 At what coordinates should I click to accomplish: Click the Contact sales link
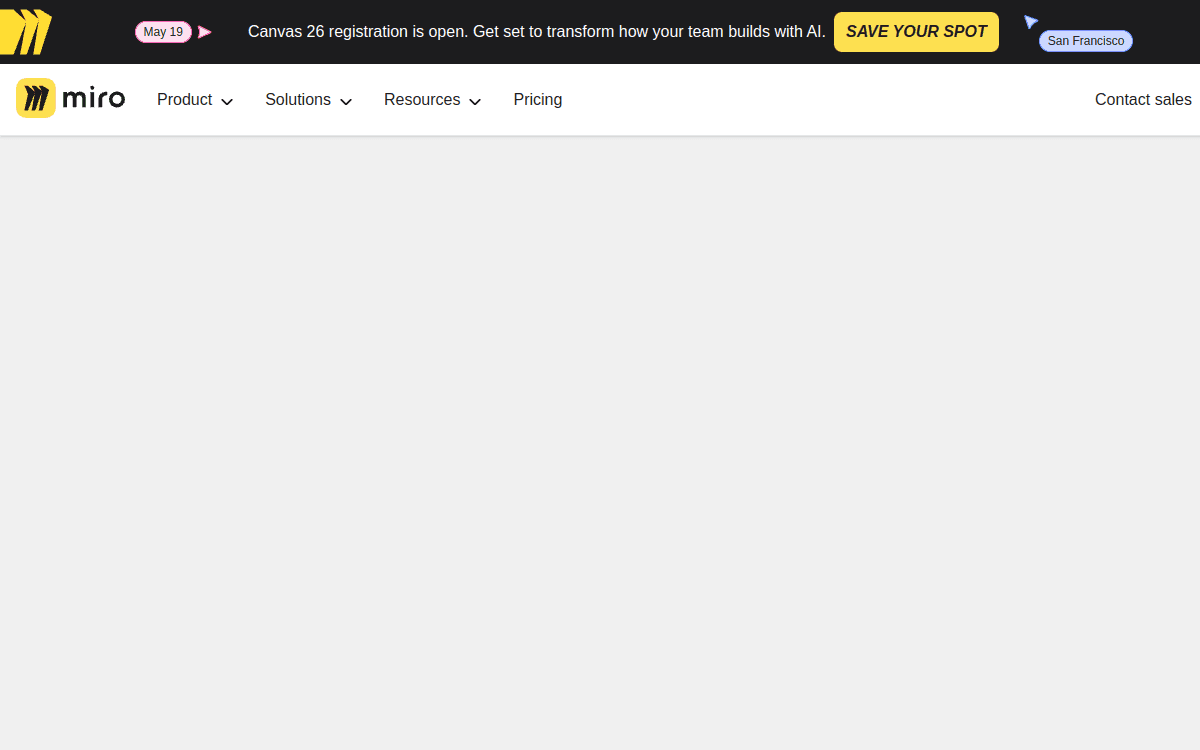pyautogui.click(x=1143, y=99)
